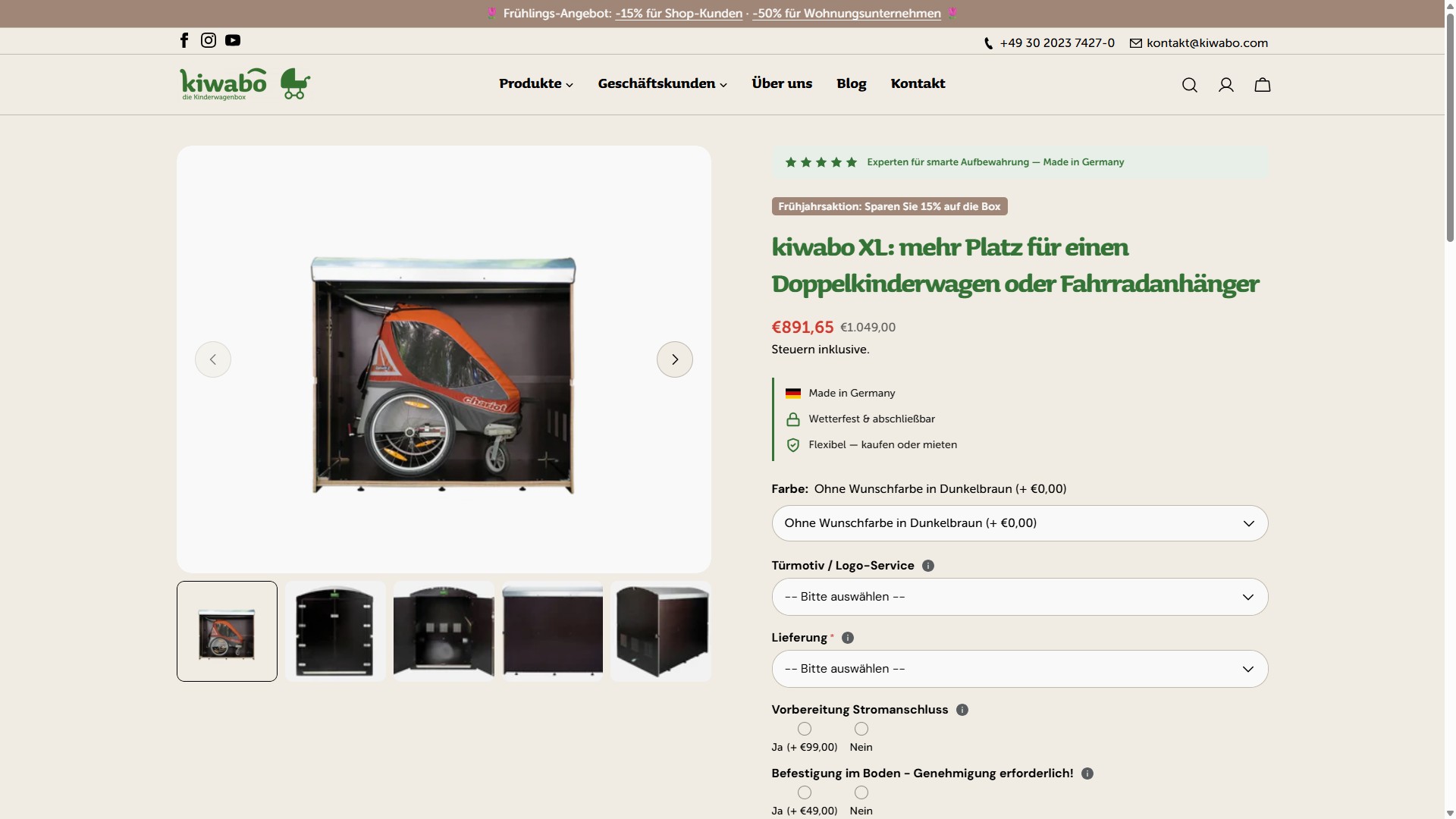
Task: Click the -15% für Shop-Kunden link
Action: pyautogui.click(x=679, y=14)
